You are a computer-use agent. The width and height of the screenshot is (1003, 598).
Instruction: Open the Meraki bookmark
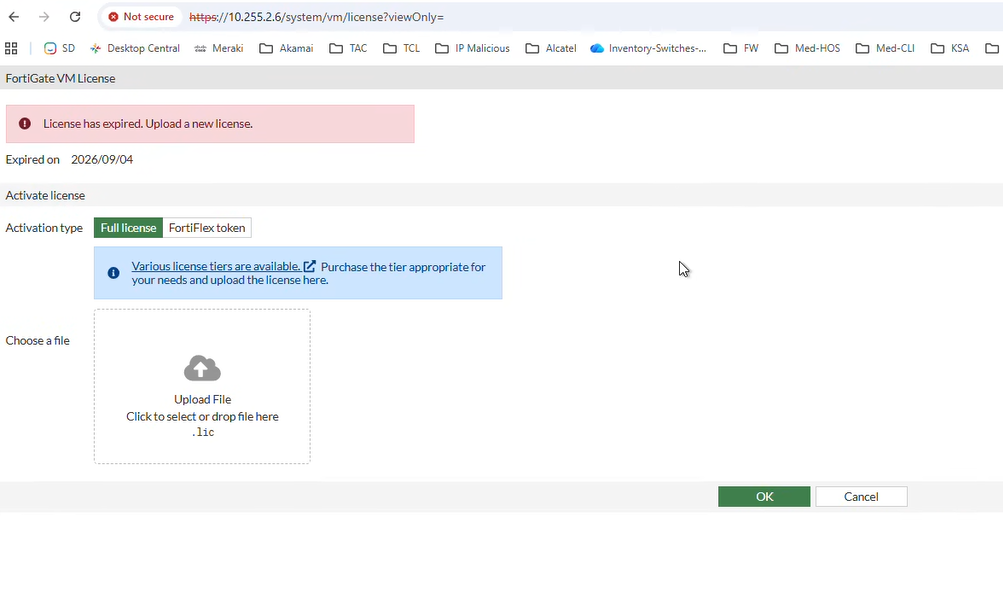click(x=219, y=48)
